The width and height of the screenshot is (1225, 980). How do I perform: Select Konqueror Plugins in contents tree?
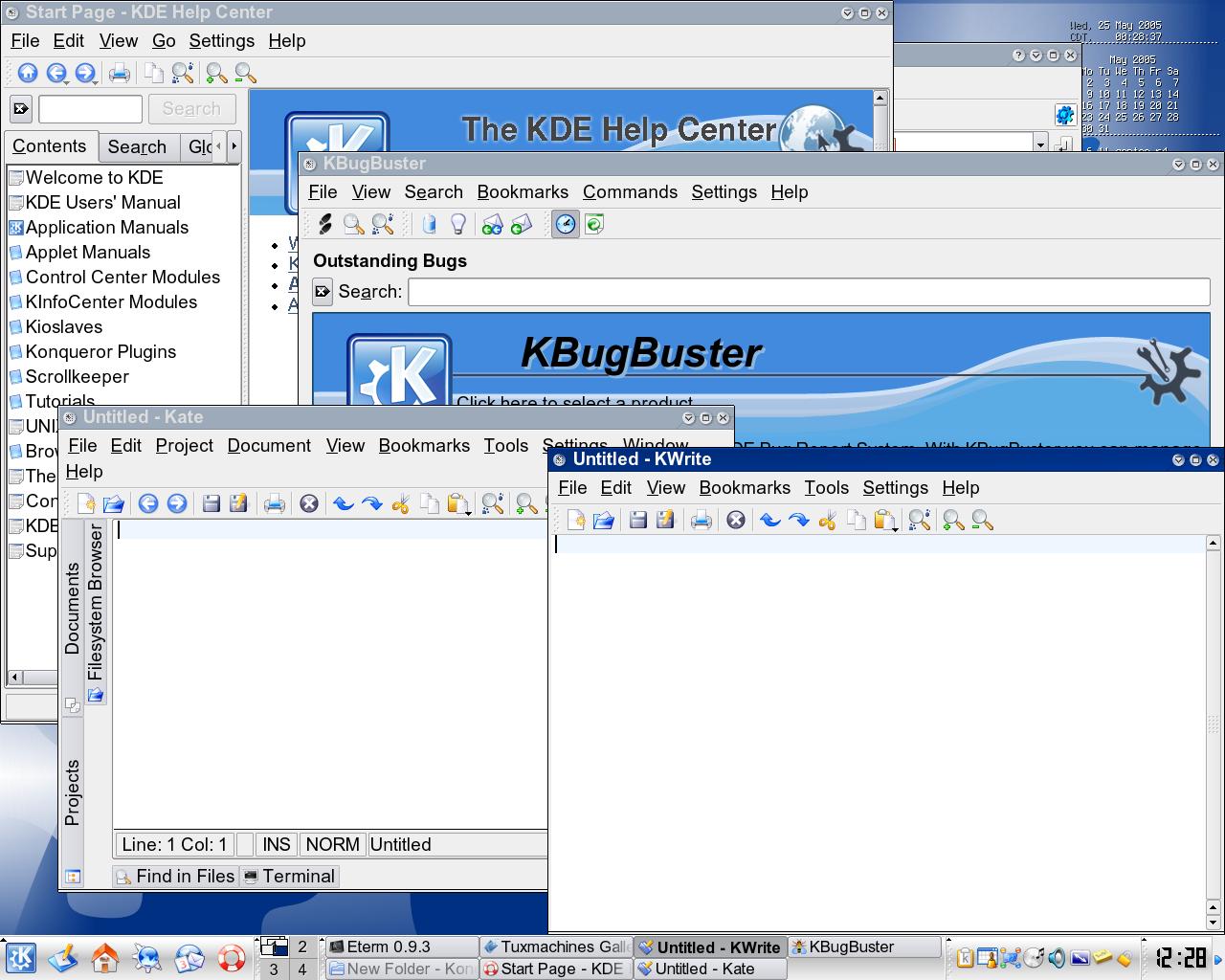click(93, 351)
